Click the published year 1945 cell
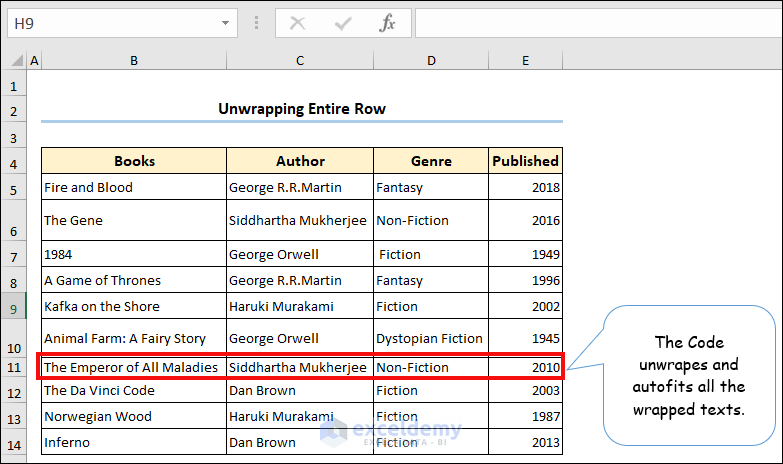The height and width of the screenshot is (464, 783). point(525,338)
